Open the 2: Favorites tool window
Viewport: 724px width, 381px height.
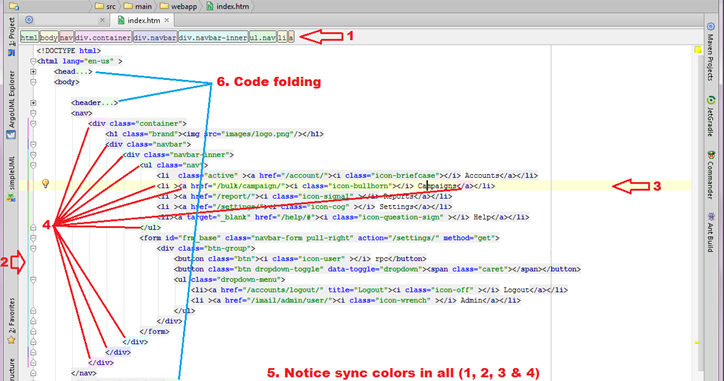(12, 321)
